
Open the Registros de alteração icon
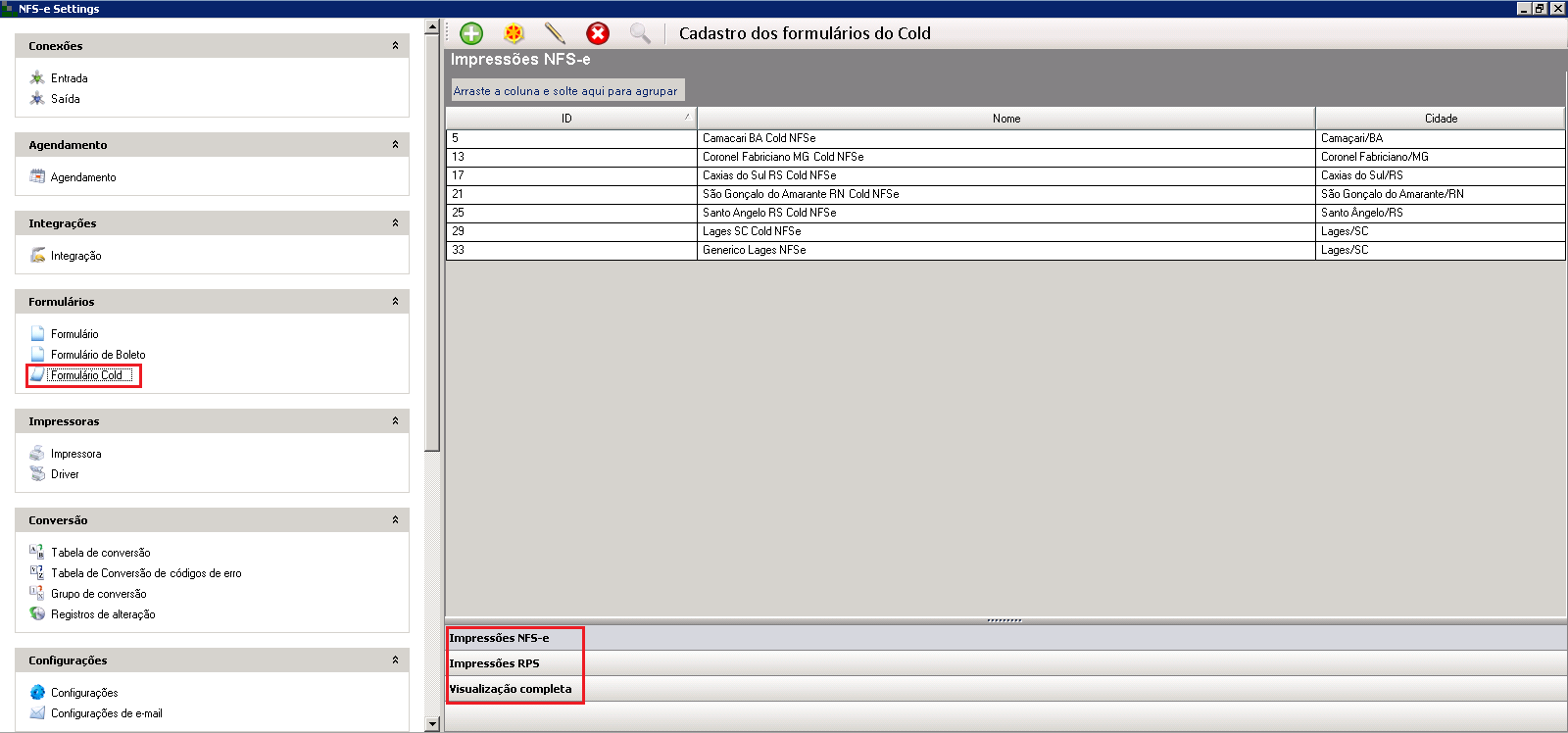pyautogui.click(x=37, y=613)
